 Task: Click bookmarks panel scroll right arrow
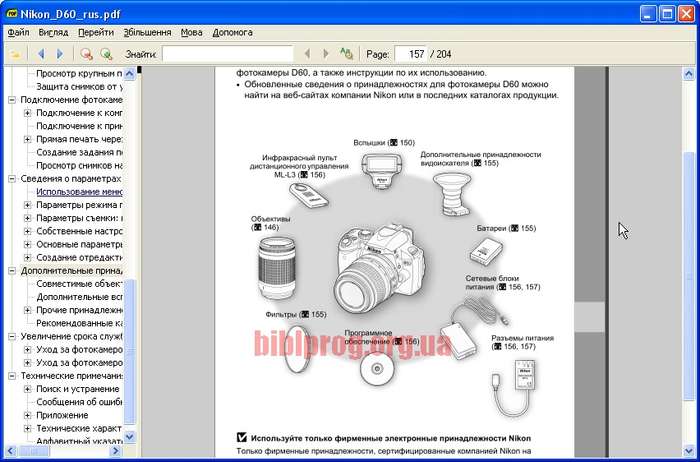(x=115, y=451)
